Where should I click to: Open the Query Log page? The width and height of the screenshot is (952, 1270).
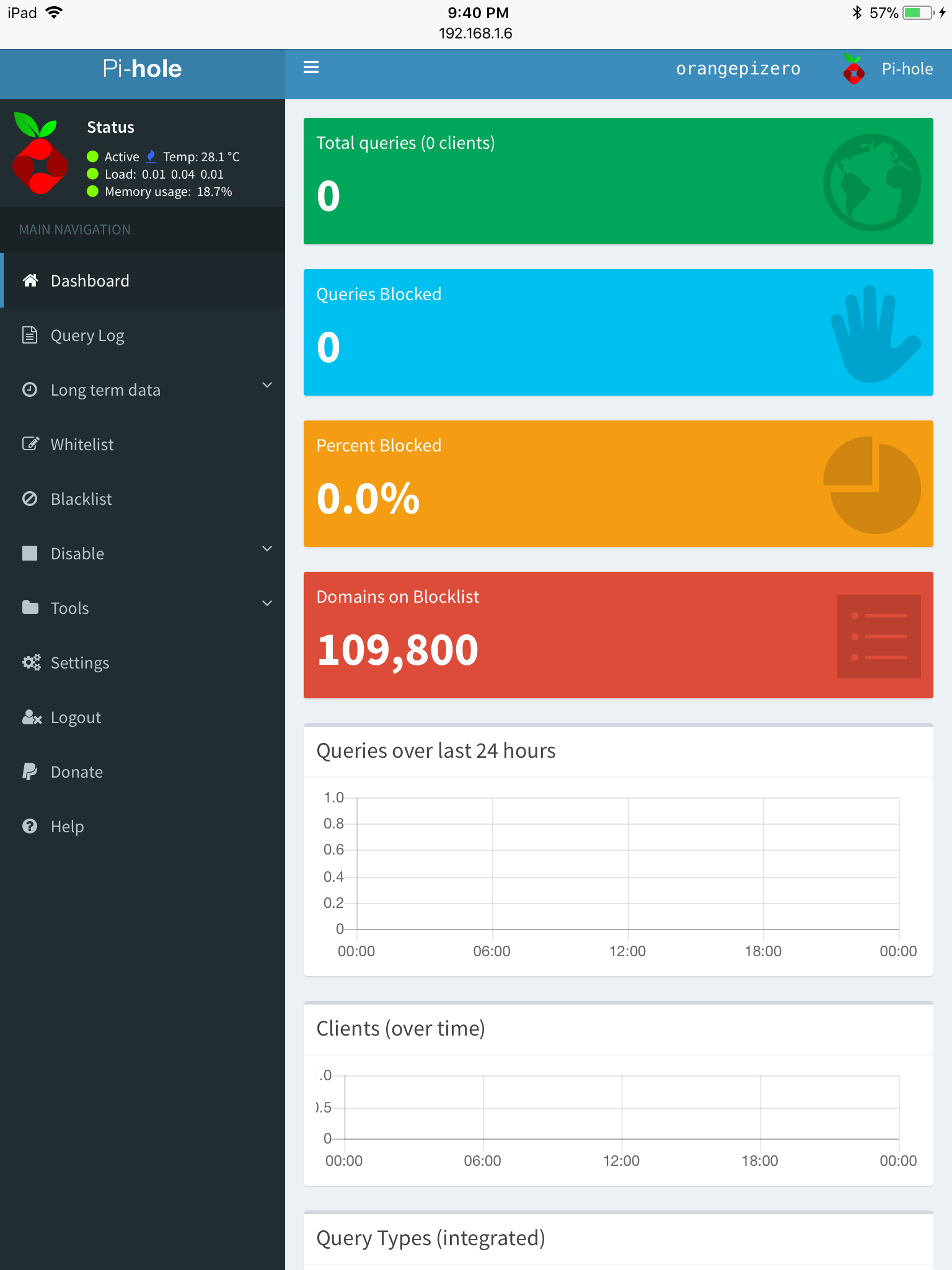(x=143, y=335)
